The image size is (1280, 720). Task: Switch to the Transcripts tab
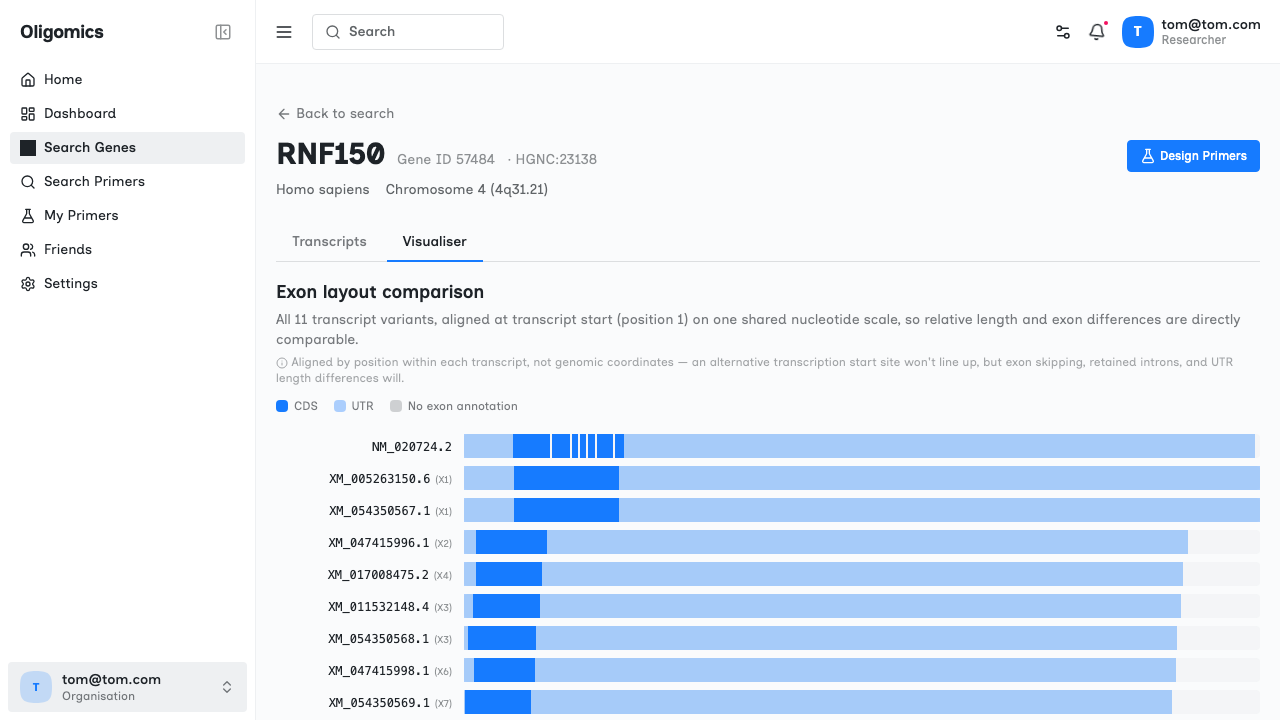(x=329, y=242)
